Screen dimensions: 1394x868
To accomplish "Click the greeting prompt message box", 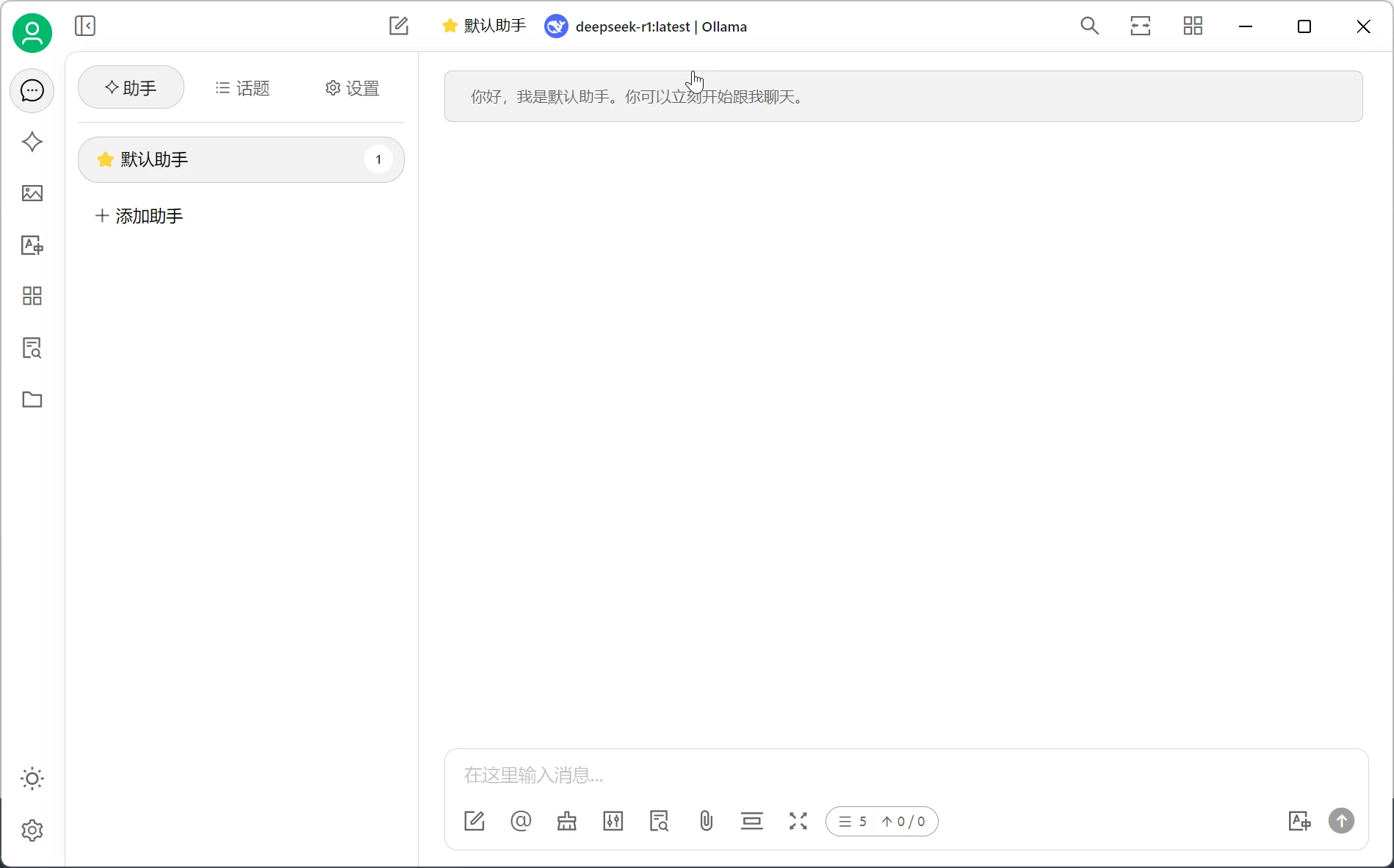I will coord(903,96).
